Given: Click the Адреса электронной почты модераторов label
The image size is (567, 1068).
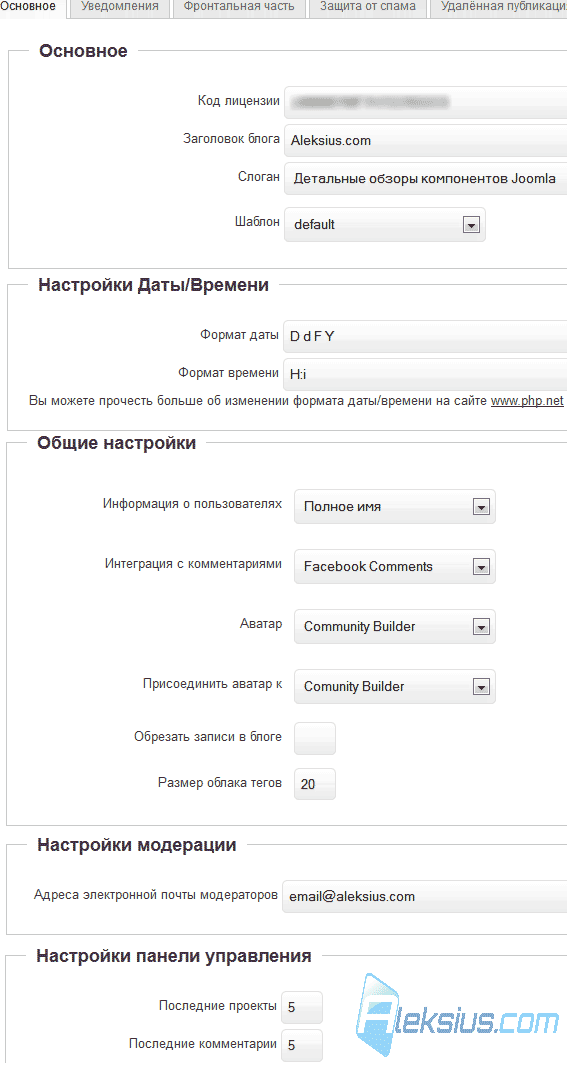Looking at the screenshot, I should coord(156,894).
